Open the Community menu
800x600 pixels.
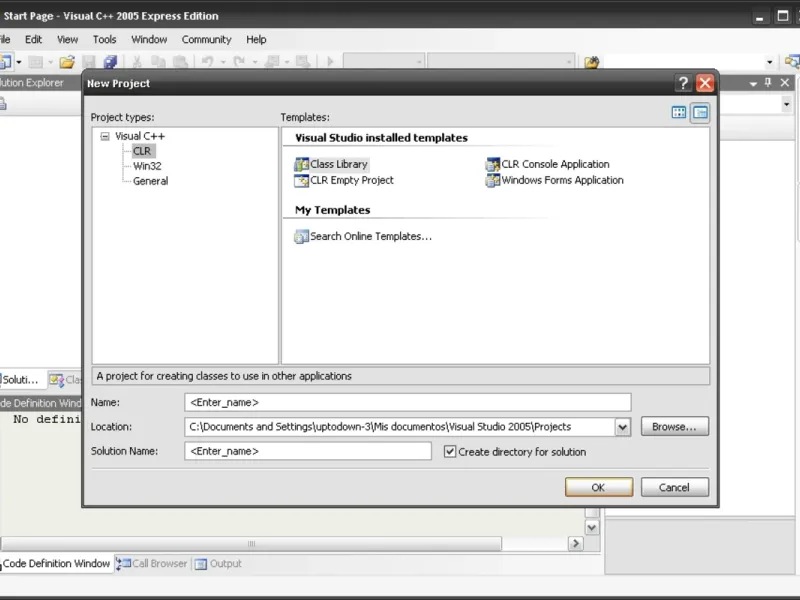pyautogui.click(x=206, y=39)
